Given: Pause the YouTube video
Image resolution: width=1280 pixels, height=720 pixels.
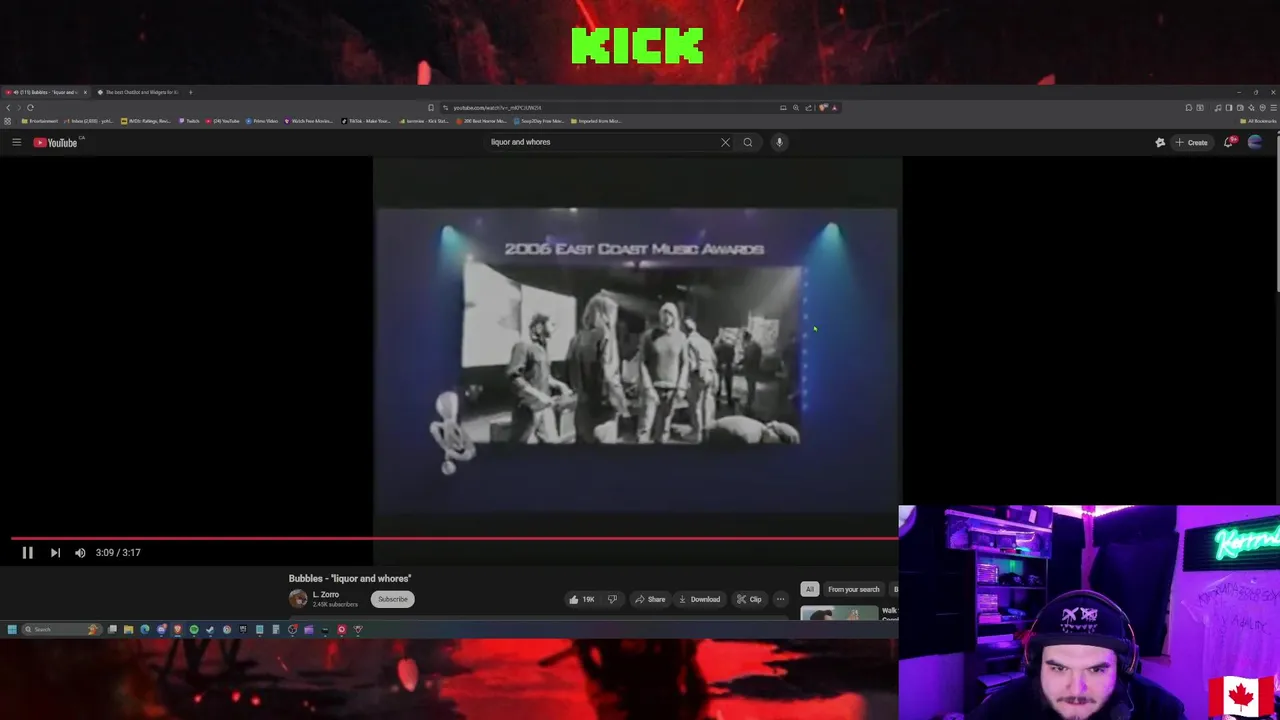Looking at the screenshot, I should point(27,552).
